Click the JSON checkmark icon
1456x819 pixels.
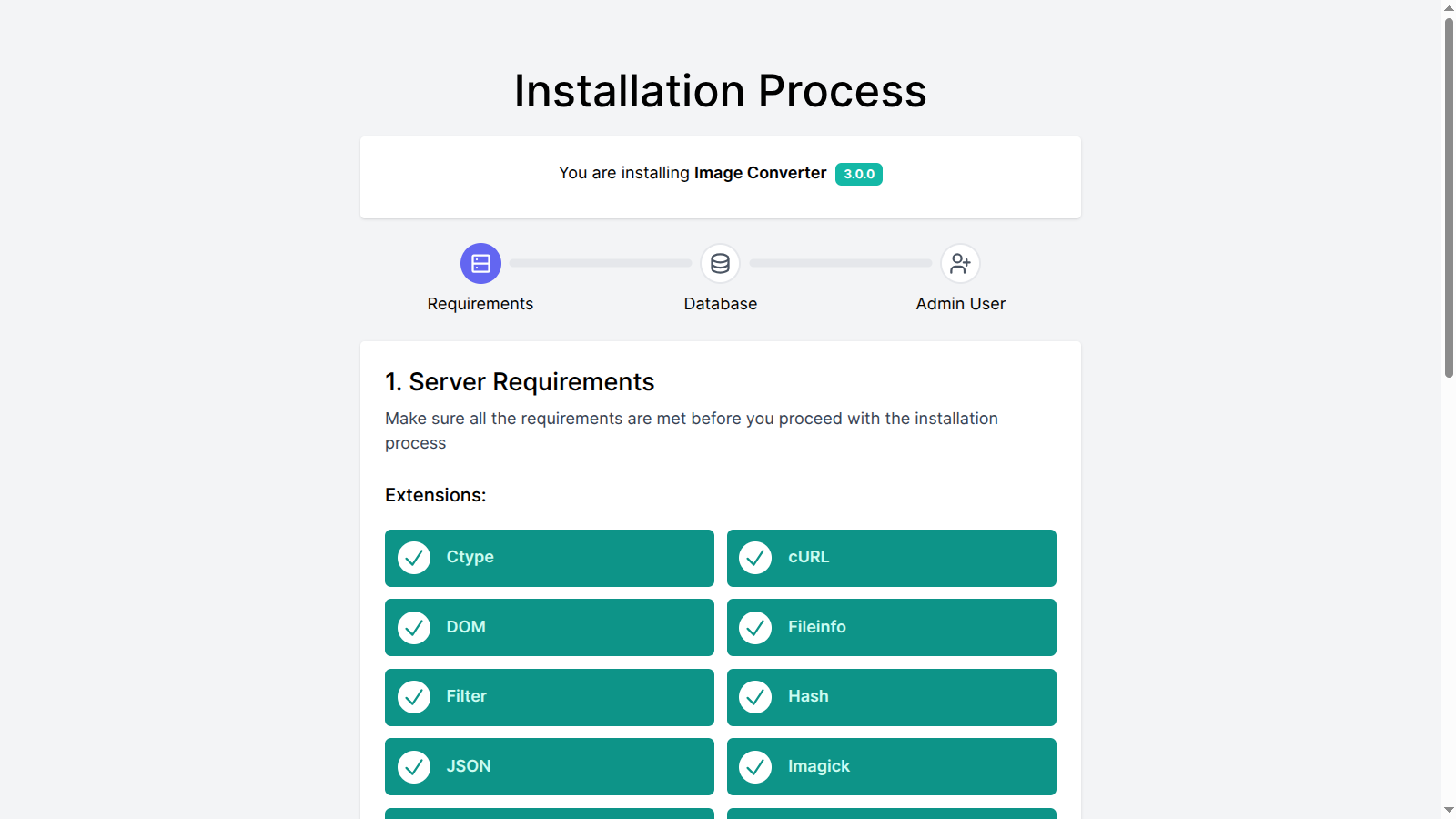[x=414, y=767]
